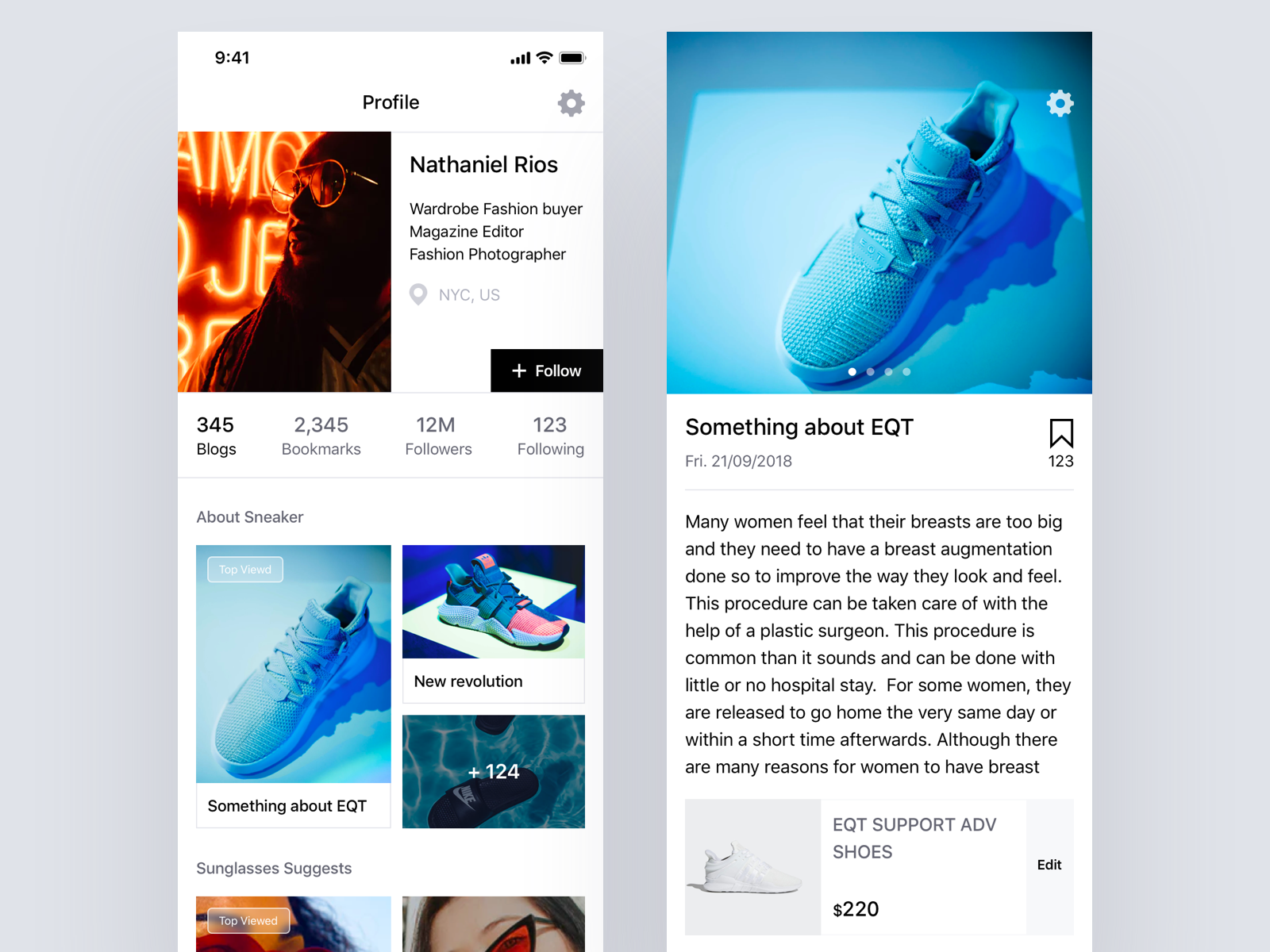Screen dimensions: 1270x952
Task: Bookmark the Something about EQT article
Action: pyautogui.click(x=1061, y=434)
